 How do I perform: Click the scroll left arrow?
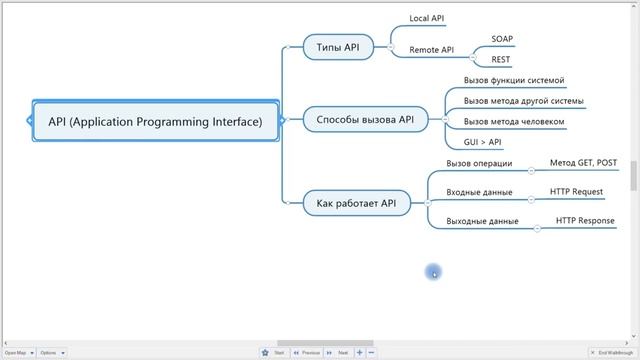pos(5,343)
